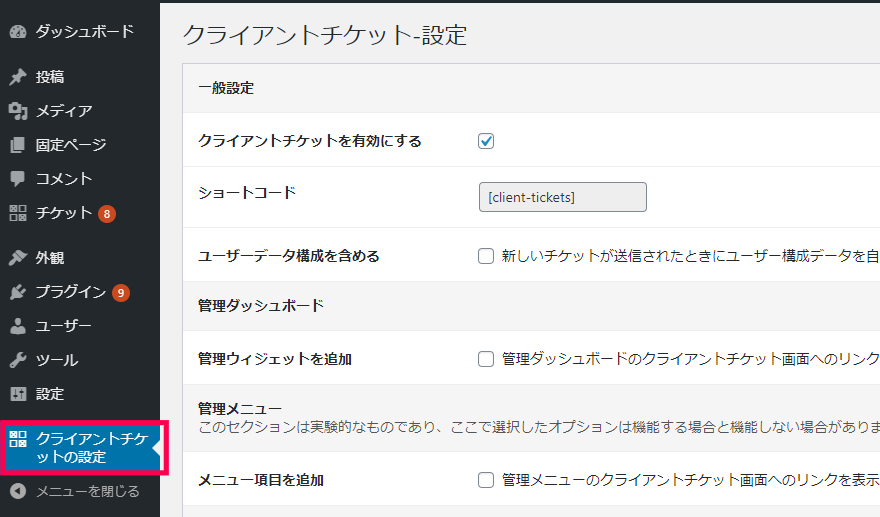The height and width of the screenshot is (517, 880).
Task: Click the grid icon beside クライアントチケットの設定
Action: (18, 439)
